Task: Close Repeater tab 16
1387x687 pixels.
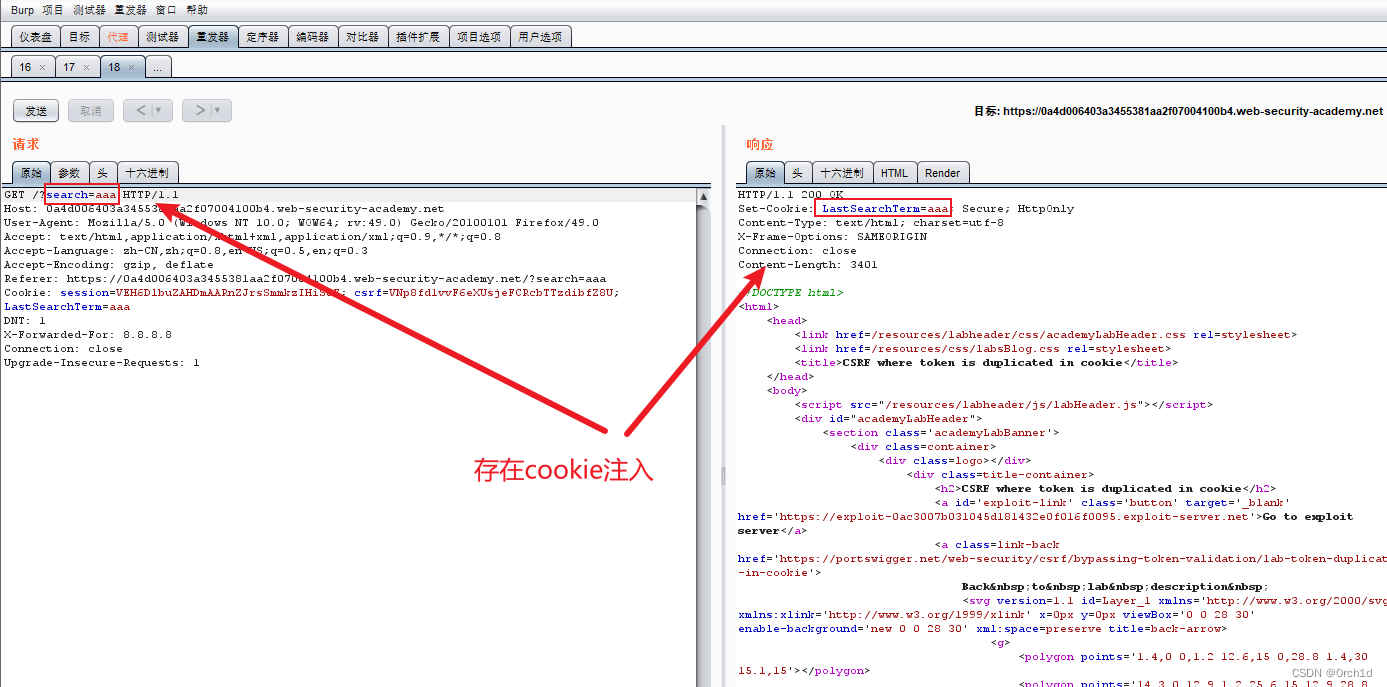Action: 42,68
